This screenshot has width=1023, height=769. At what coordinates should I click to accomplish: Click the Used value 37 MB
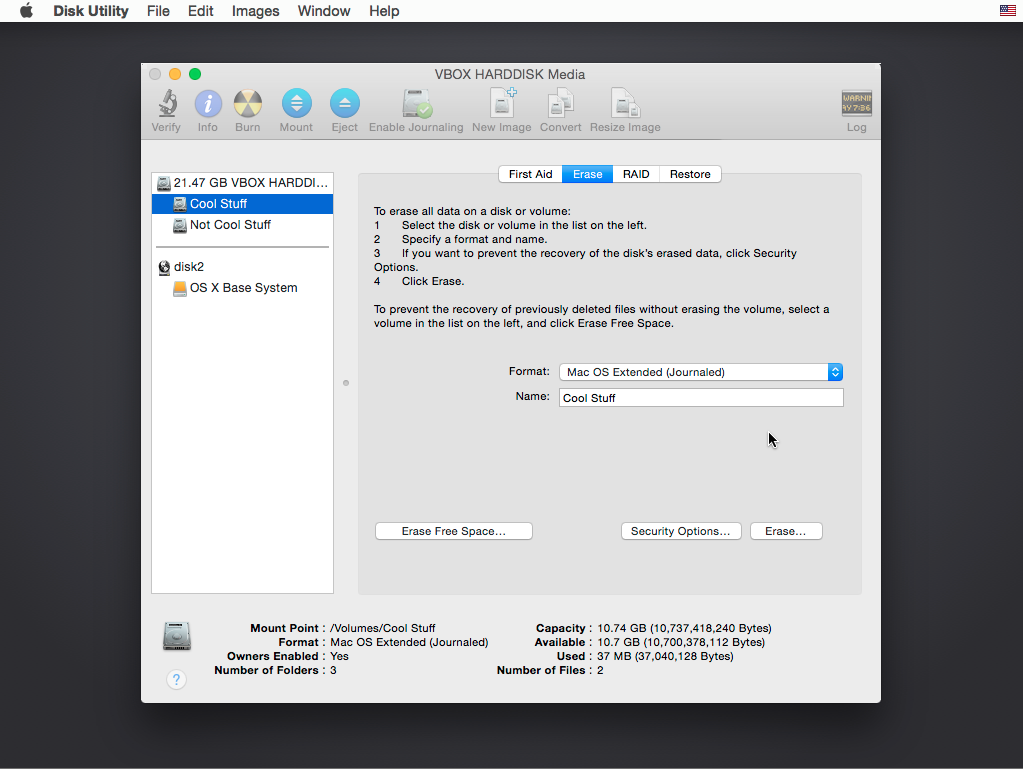pos(665,656)
